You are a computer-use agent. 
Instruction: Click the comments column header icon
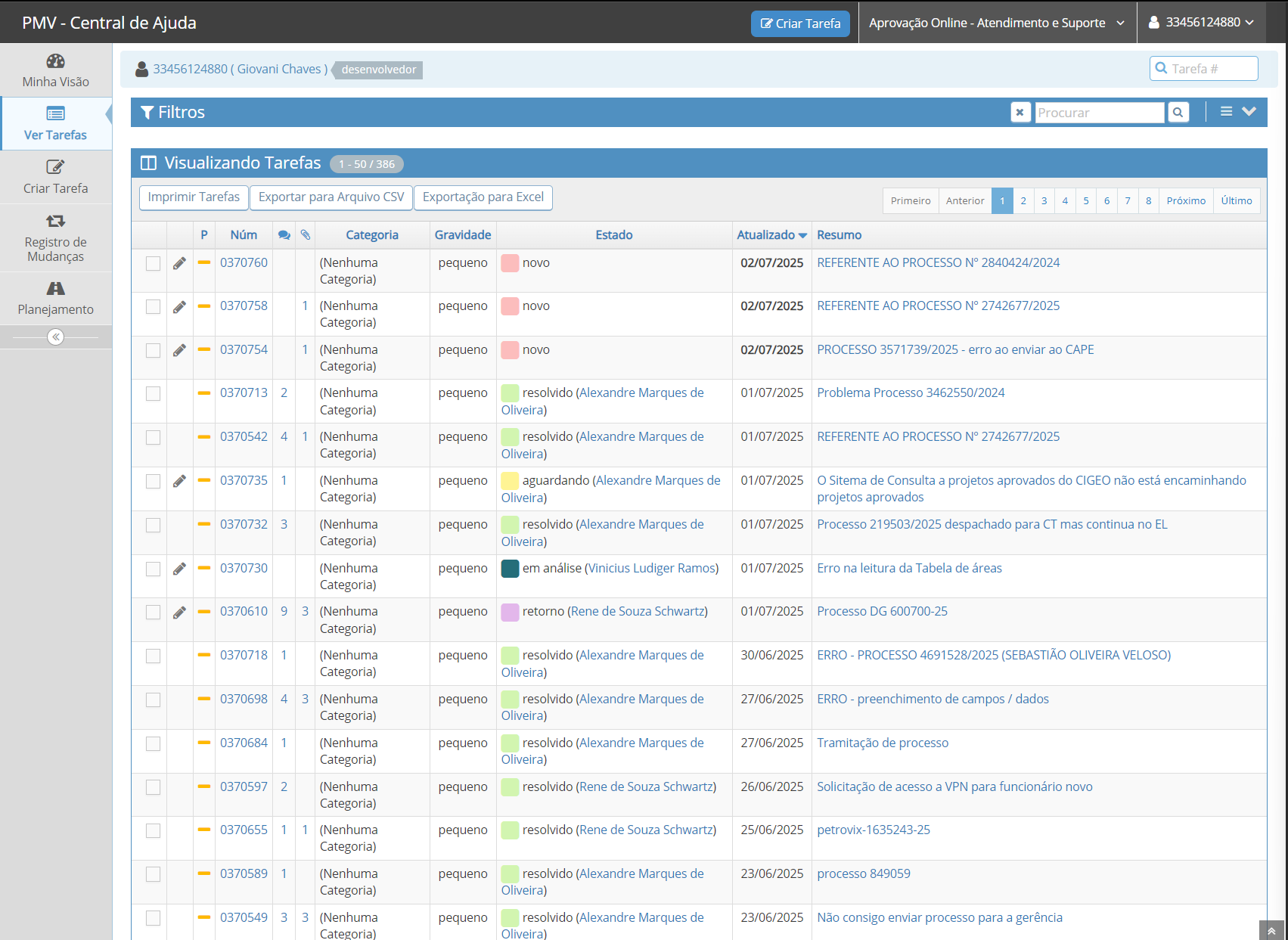284,235
